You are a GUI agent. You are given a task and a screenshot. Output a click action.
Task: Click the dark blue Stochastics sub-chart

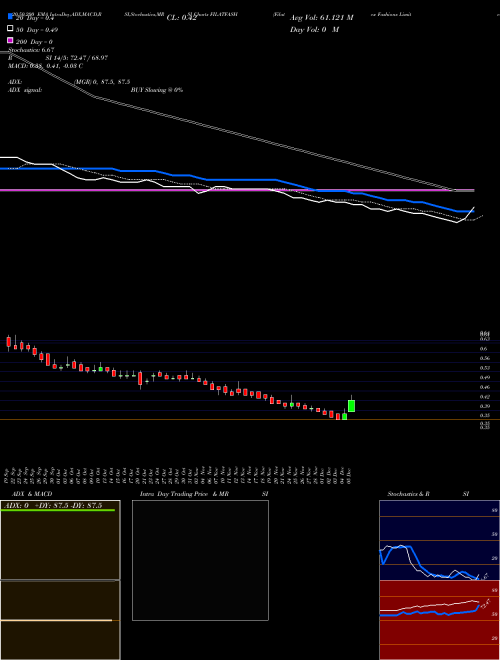[439, 540]
